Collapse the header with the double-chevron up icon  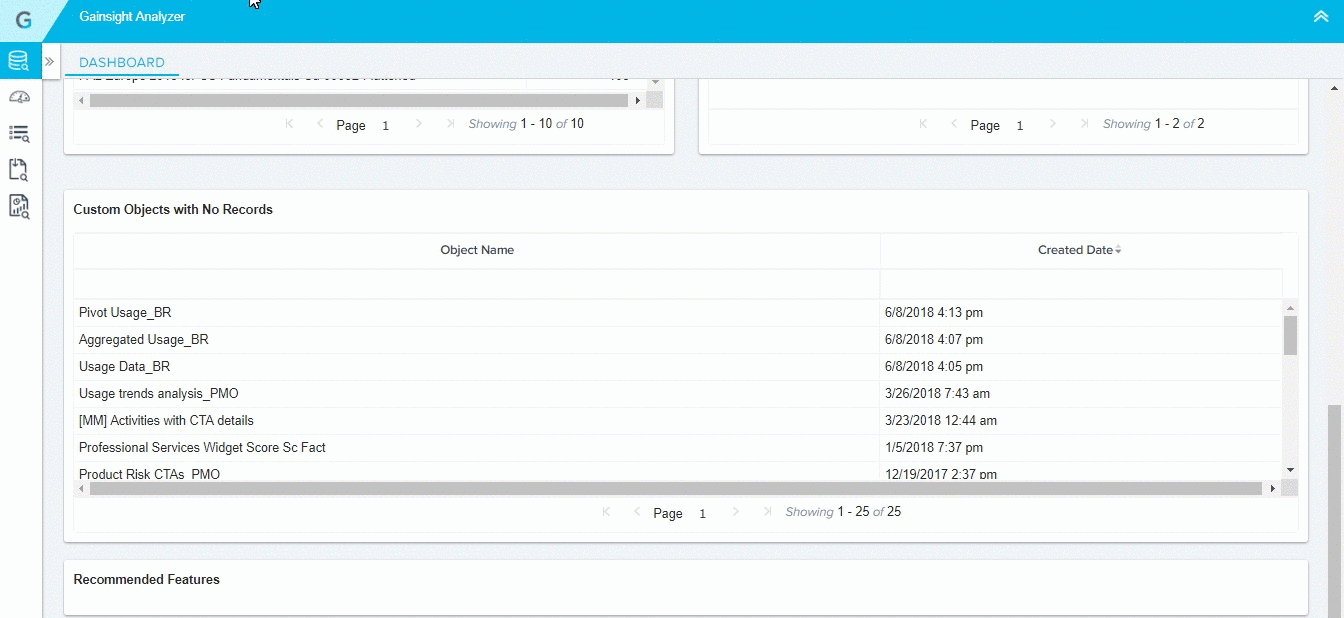pyautogui.click(x=1320, y=17)
